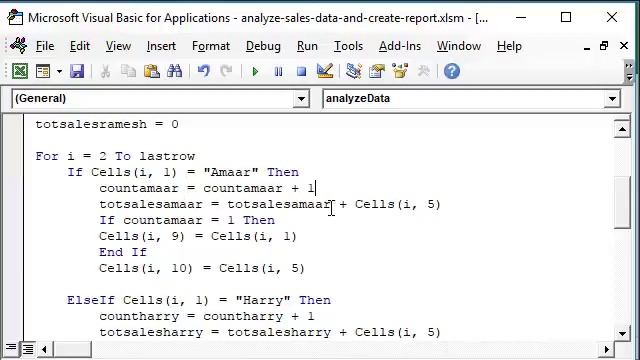Click 'countamaar = countamaar + 1' line

tap(207, 188)
